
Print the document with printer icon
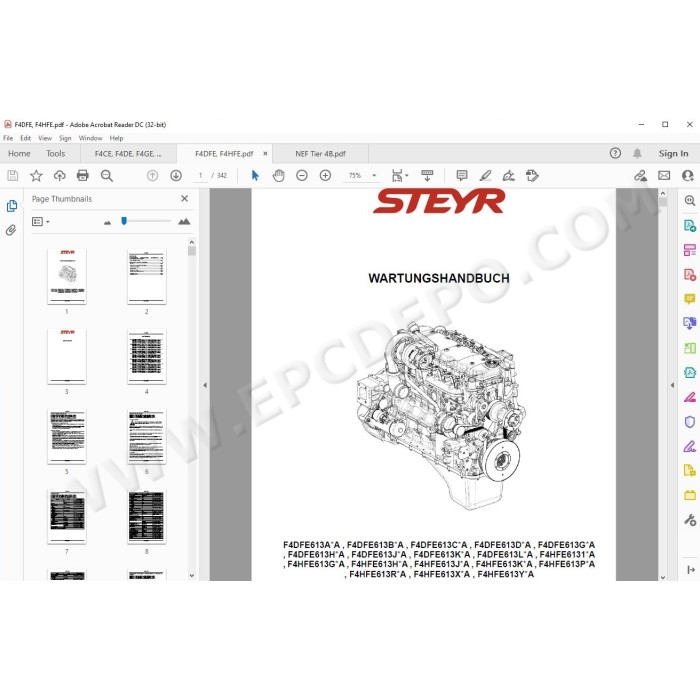coord(83,175)
